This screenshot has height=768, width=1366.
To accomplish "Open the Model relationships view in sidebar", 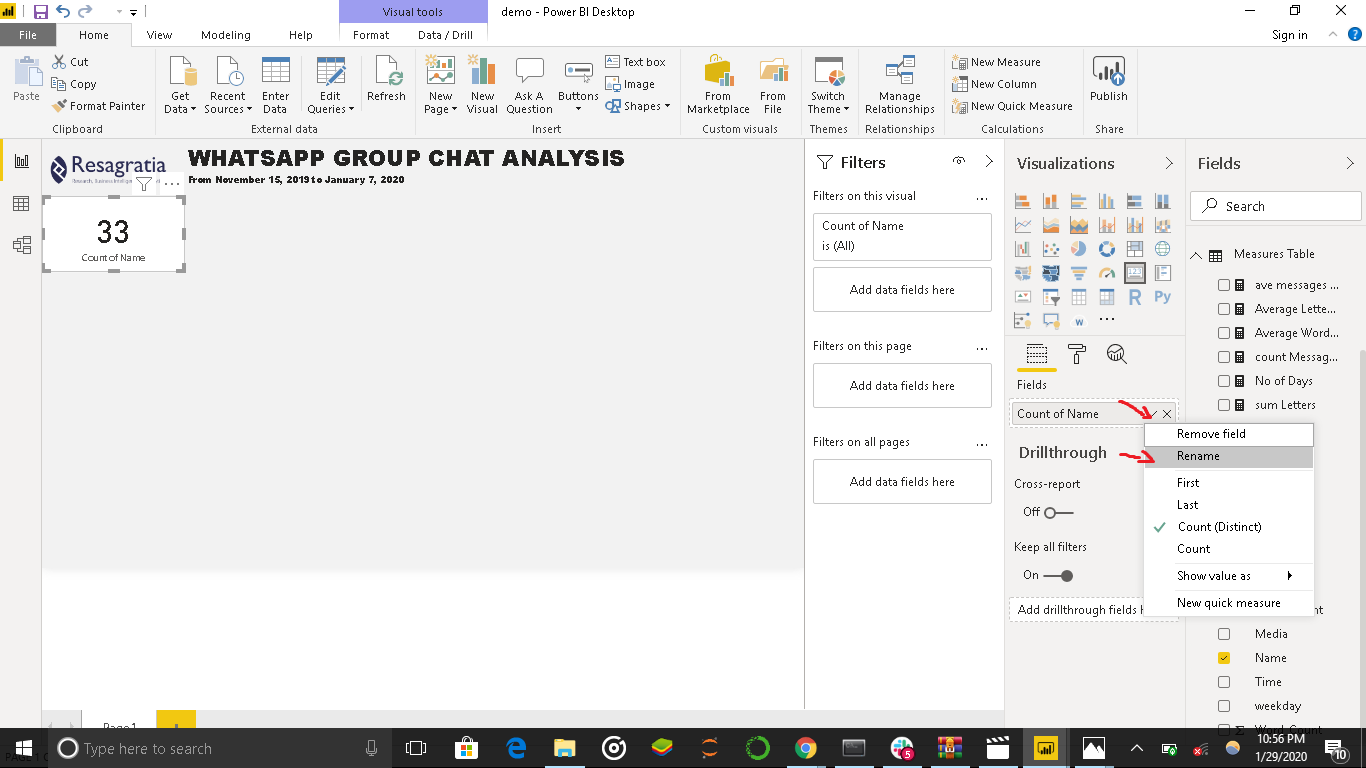I will (21, 245).
